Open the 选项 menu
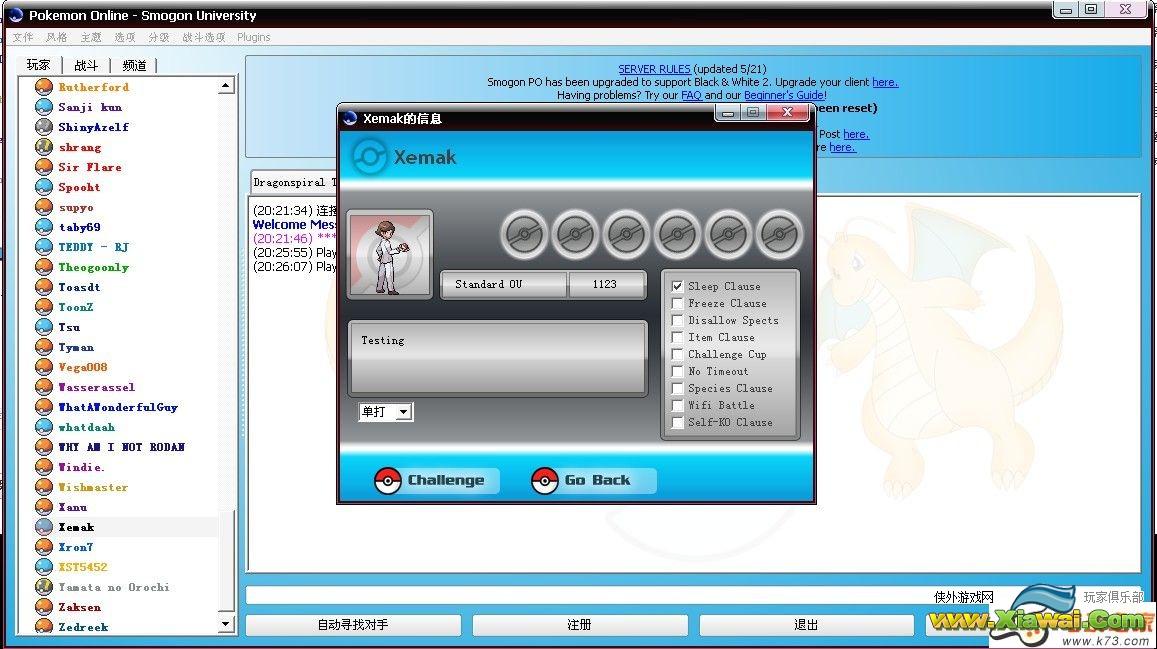The height and width of the screenshot is (649, 1157). [x=125, y=37]
